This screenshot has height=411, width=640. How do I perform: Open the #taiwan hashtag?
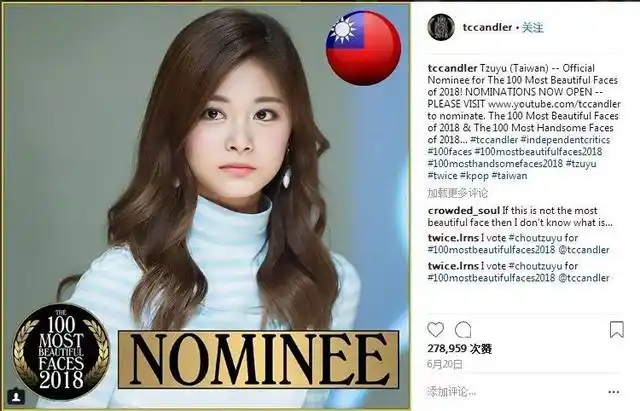tap(509, 176)
